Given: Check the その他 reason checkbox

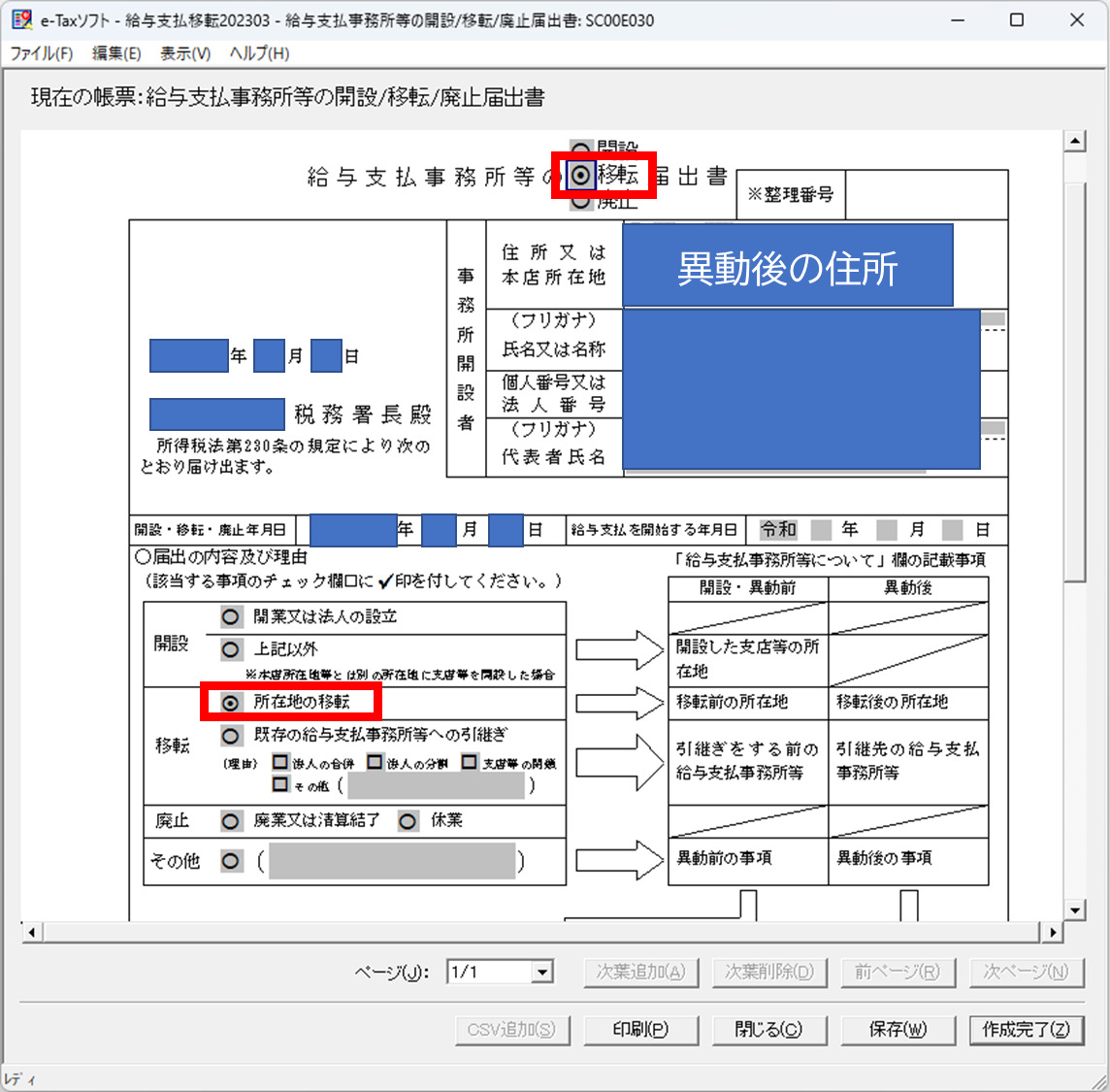Looking at the screenshot, I should [x=280, y=784].
